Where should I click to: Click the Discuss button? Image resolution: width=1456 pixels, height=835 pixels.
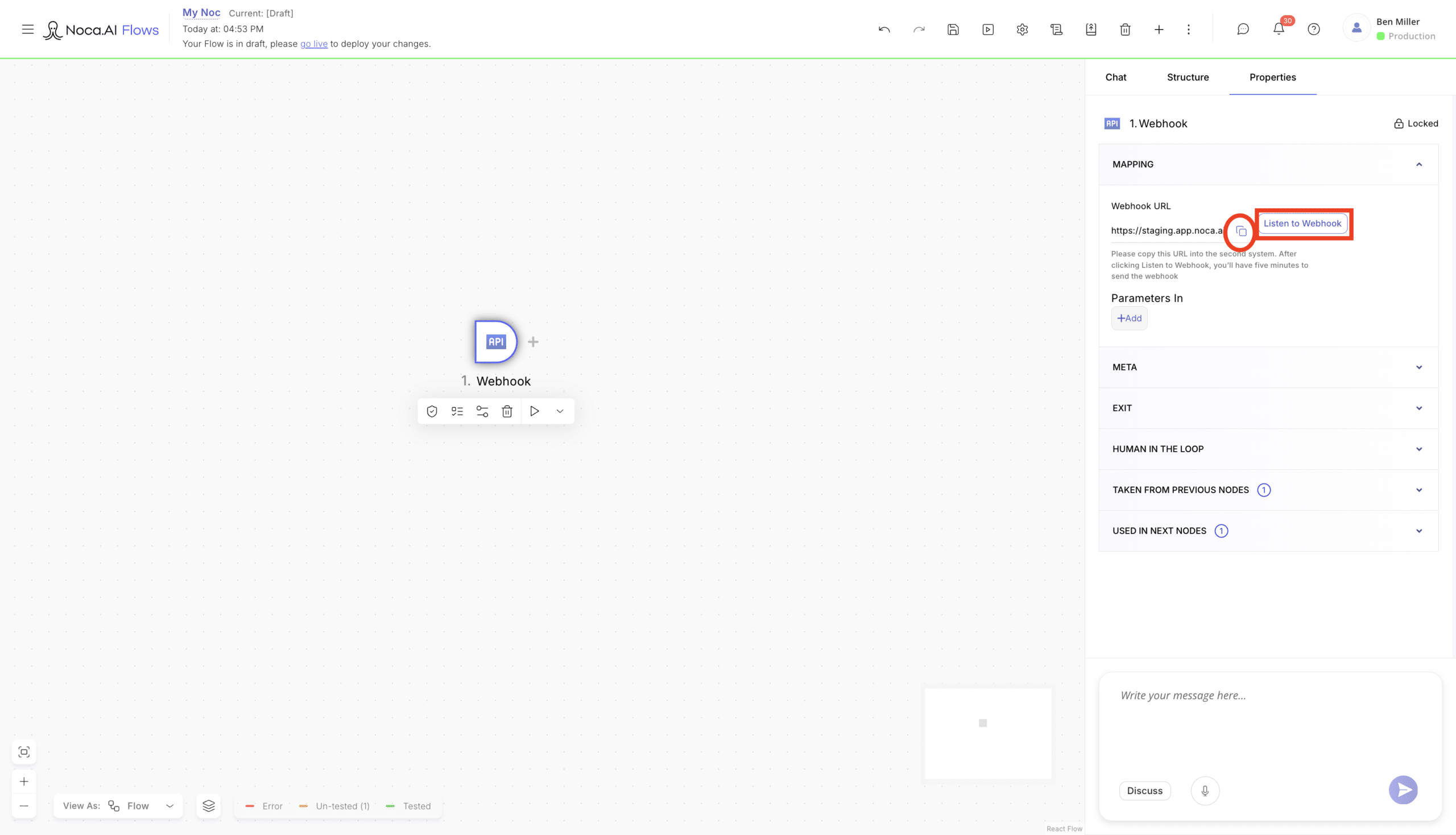pyautogui.click(x=1145, y=791)
